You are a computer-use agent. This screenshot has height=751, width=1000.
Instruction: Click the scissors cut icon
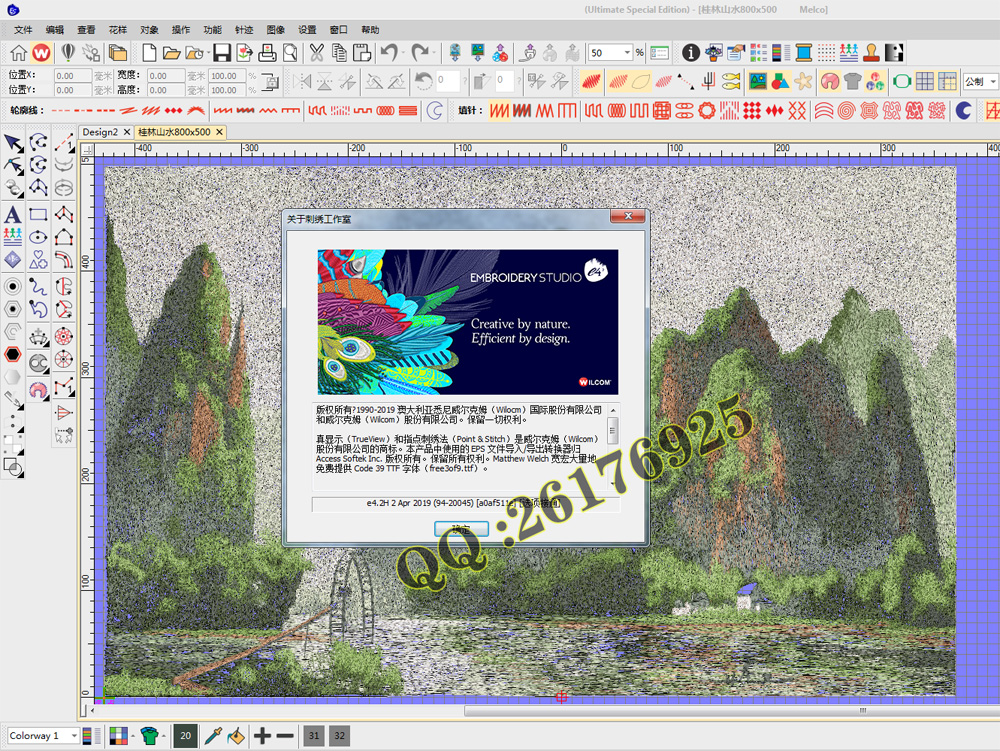coord(316,53)
